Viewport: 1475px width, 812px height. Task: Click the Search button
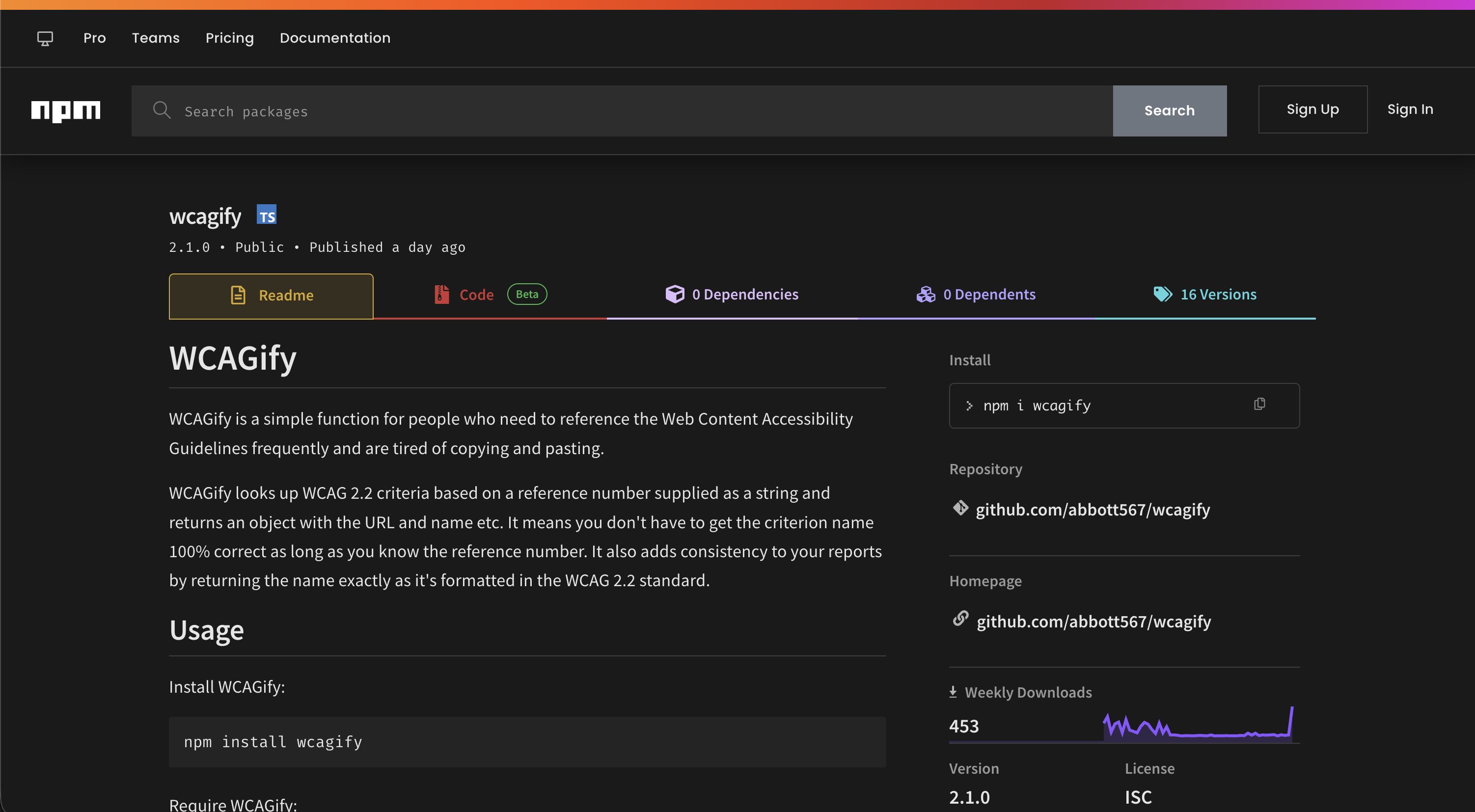1169,110
